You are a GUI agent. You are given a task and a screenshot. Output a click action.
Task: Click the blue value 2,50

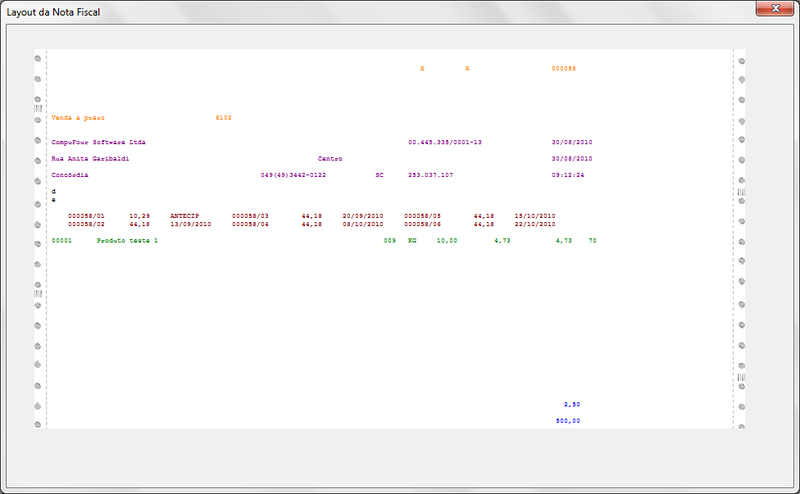pos(572,404)
